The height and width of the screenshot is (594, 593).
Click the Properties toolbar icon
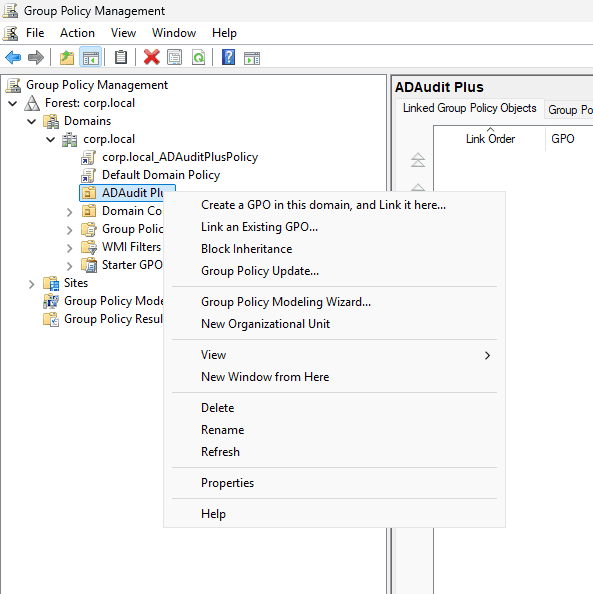point(174,58)
